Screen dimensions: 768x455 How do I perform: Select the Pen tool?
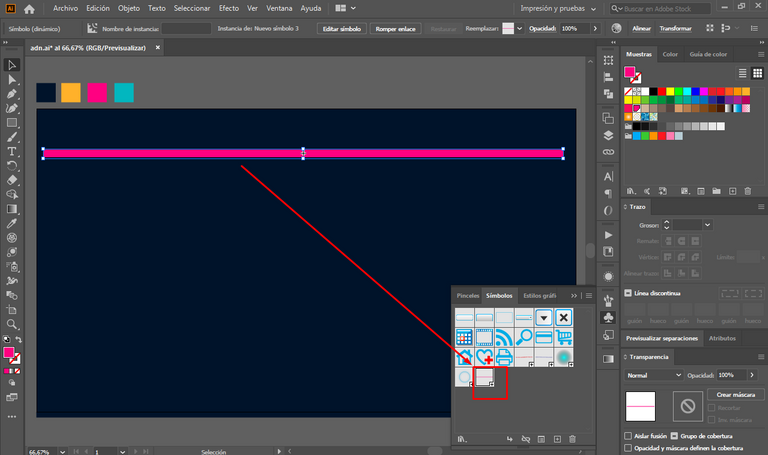point(12,94)
